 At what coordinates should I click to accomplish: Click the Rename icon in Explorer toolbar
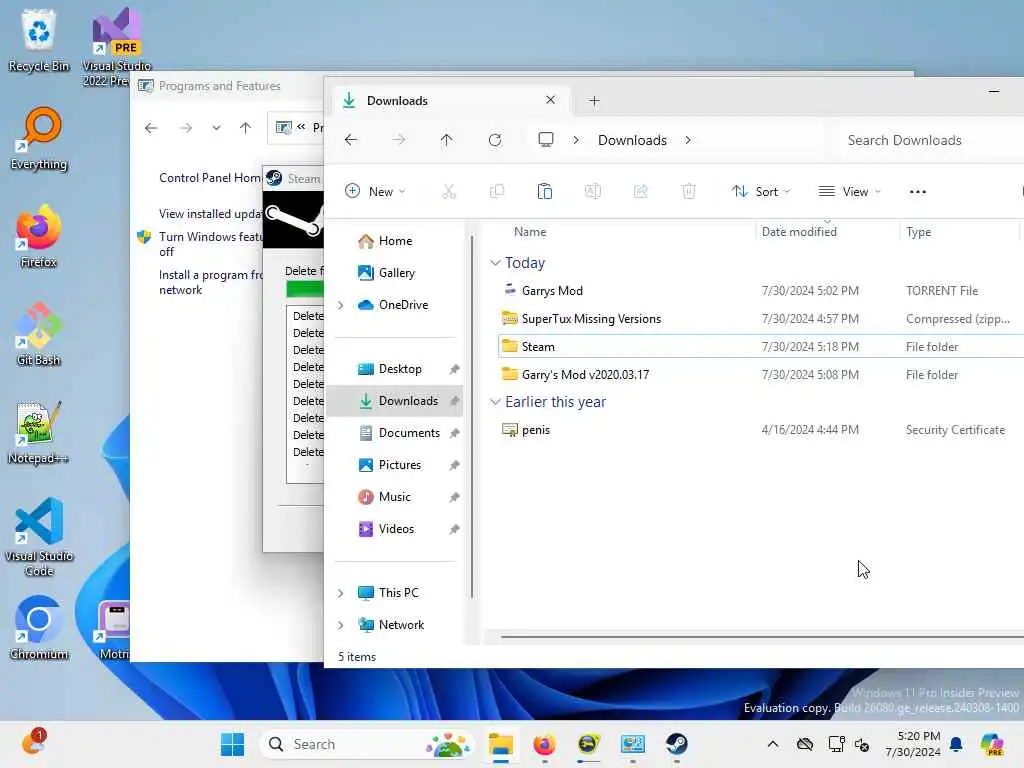(592, 191)
